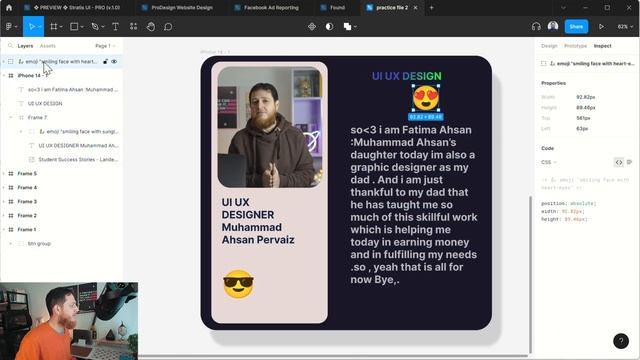Click the portrait photo in the card
The width and height of the screenshot is (640, 360).
tap(269, 127)
